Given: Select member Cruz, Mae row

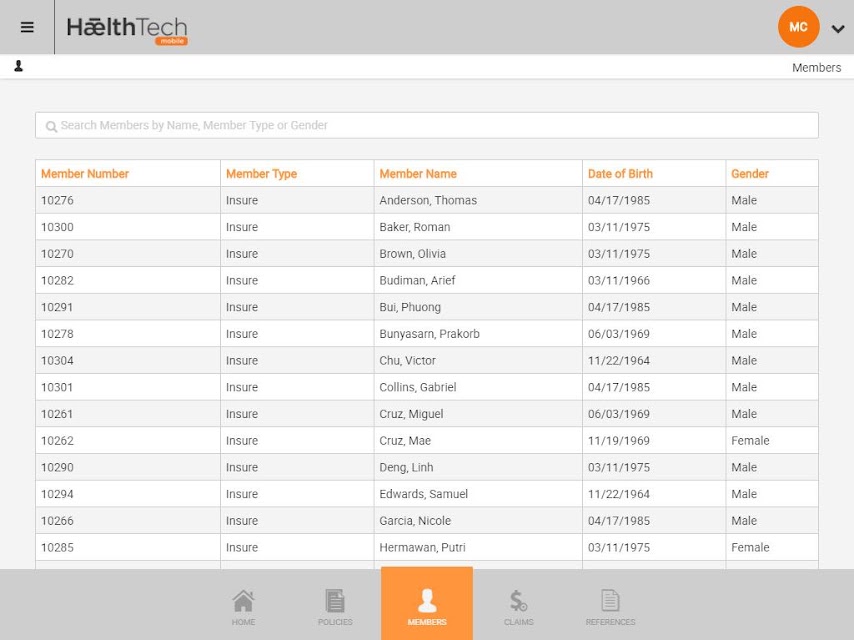Looking at the screenshot, I should click(427, 441).
